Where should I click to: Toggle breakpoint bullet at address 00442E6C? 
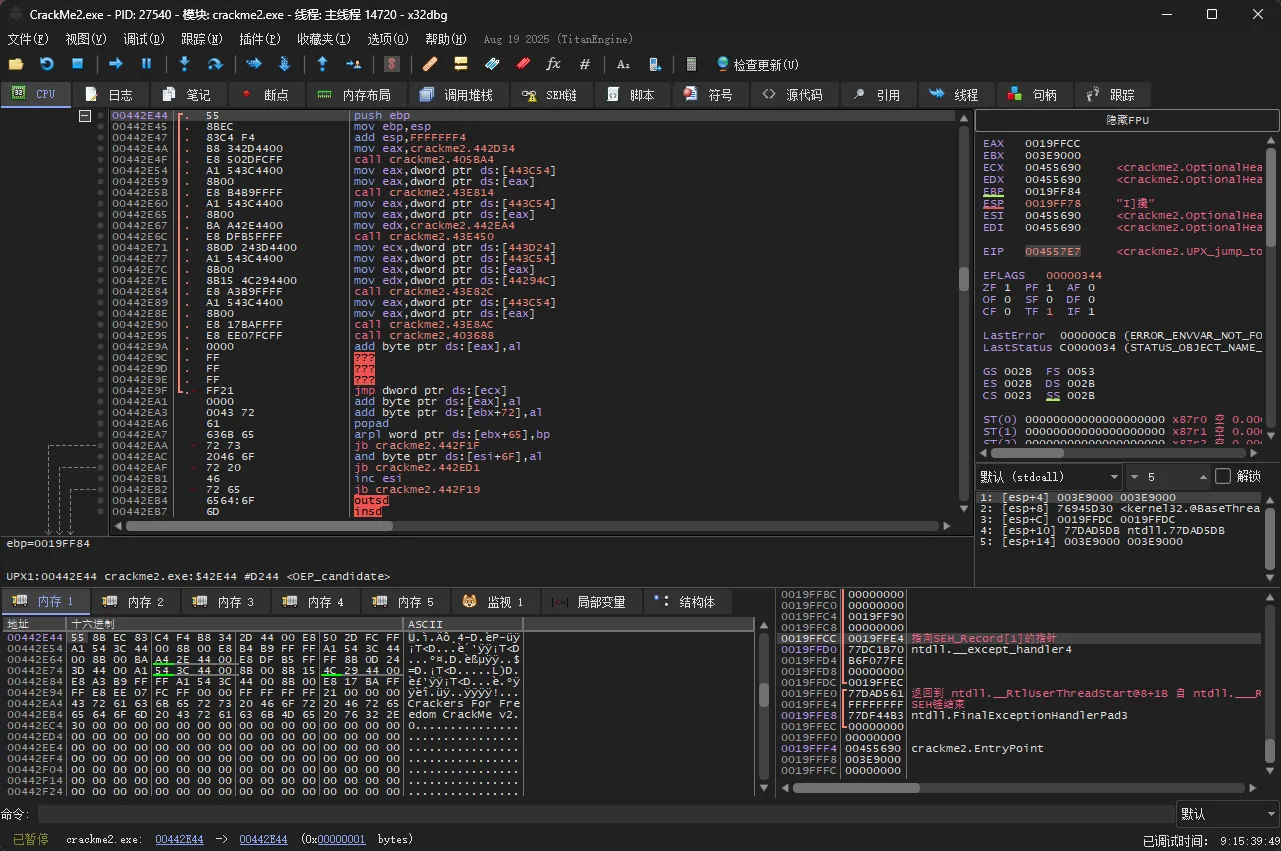[102, 237]
